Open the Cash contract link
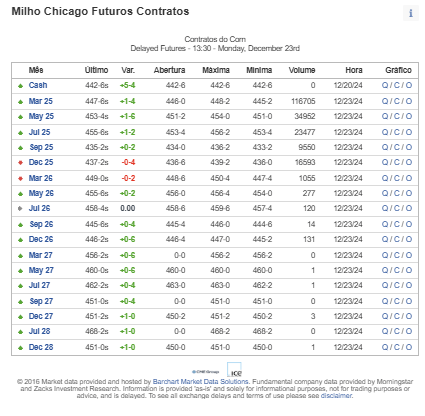425x416 pixels. click(x=38, y=85)
